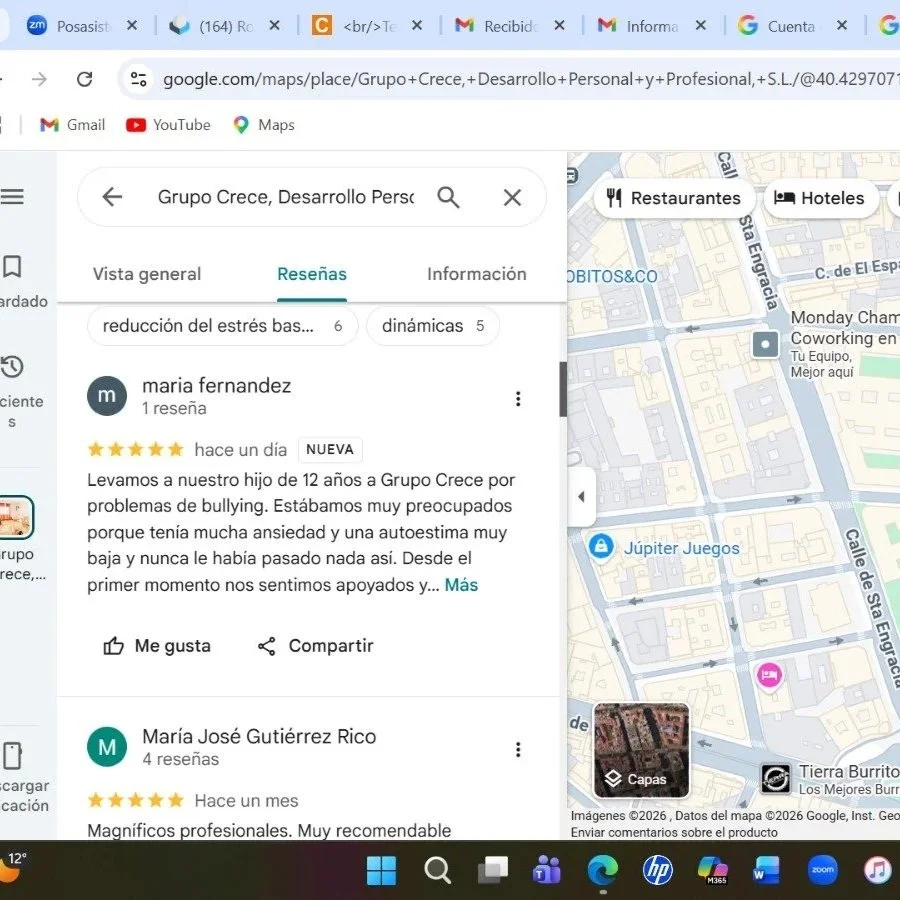This screenshot has height=900, width=900.
Task: Open the Posasist browser tab
Action: click(83, 26)
